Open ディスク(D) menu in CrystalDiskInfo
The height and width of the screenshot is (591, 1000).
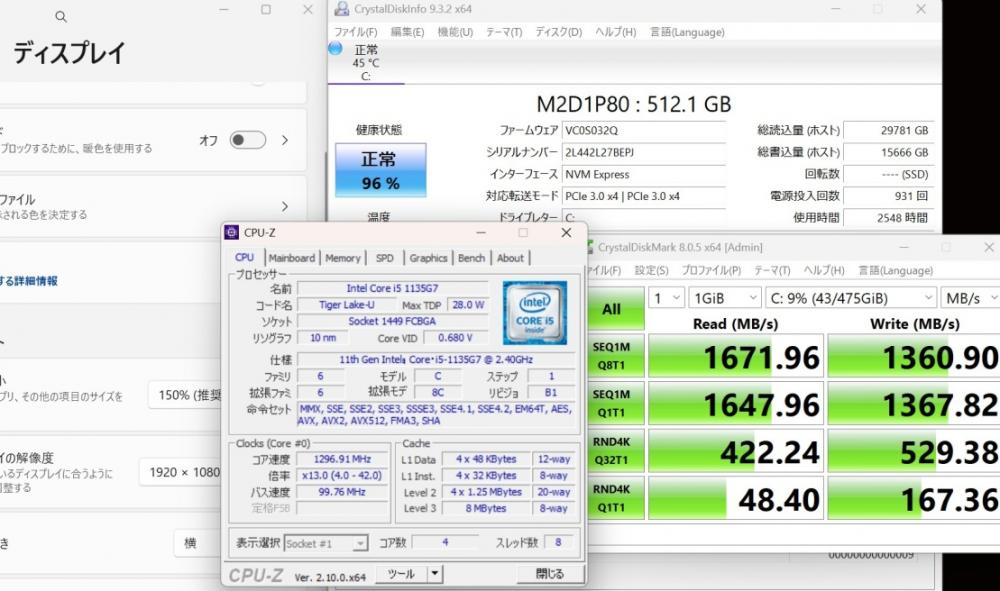pyautogui.click(x=559, y=32)
